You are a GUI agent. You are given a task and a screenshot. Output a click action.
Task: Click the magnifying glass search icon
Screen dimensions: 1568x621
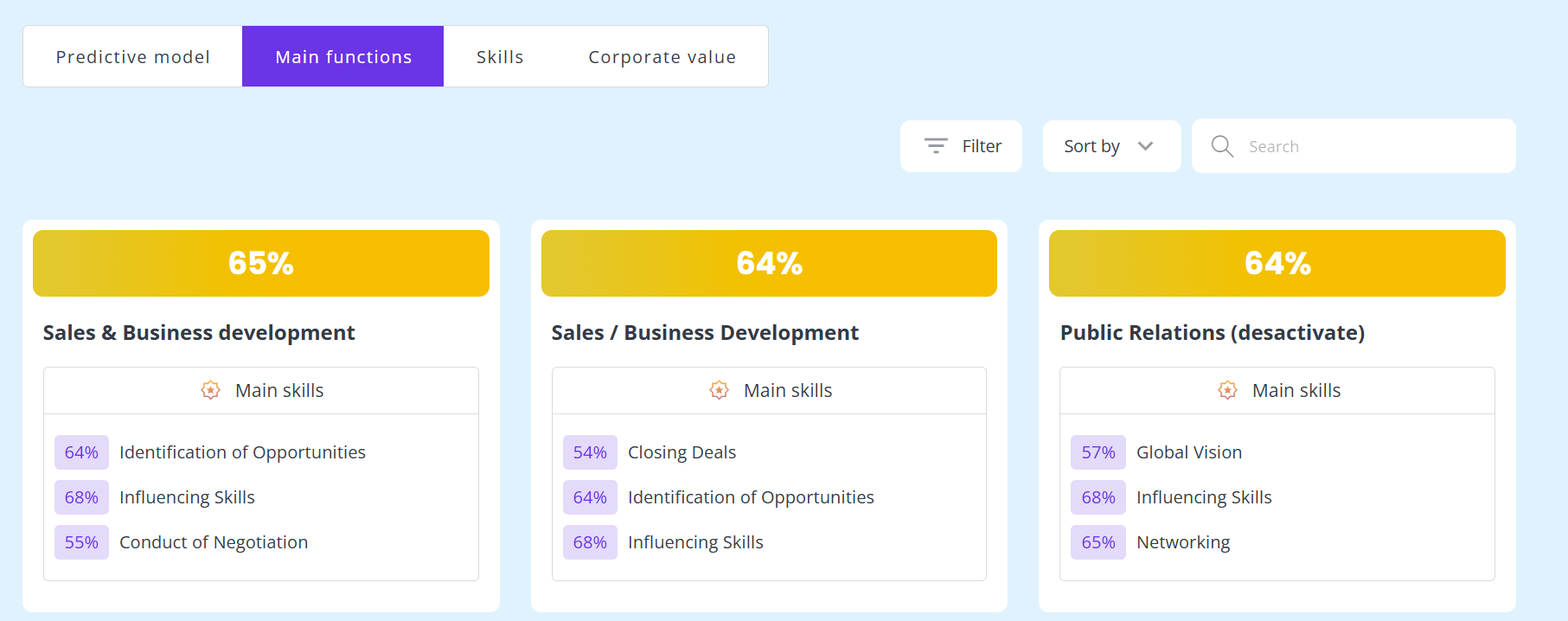[1222, 146]
